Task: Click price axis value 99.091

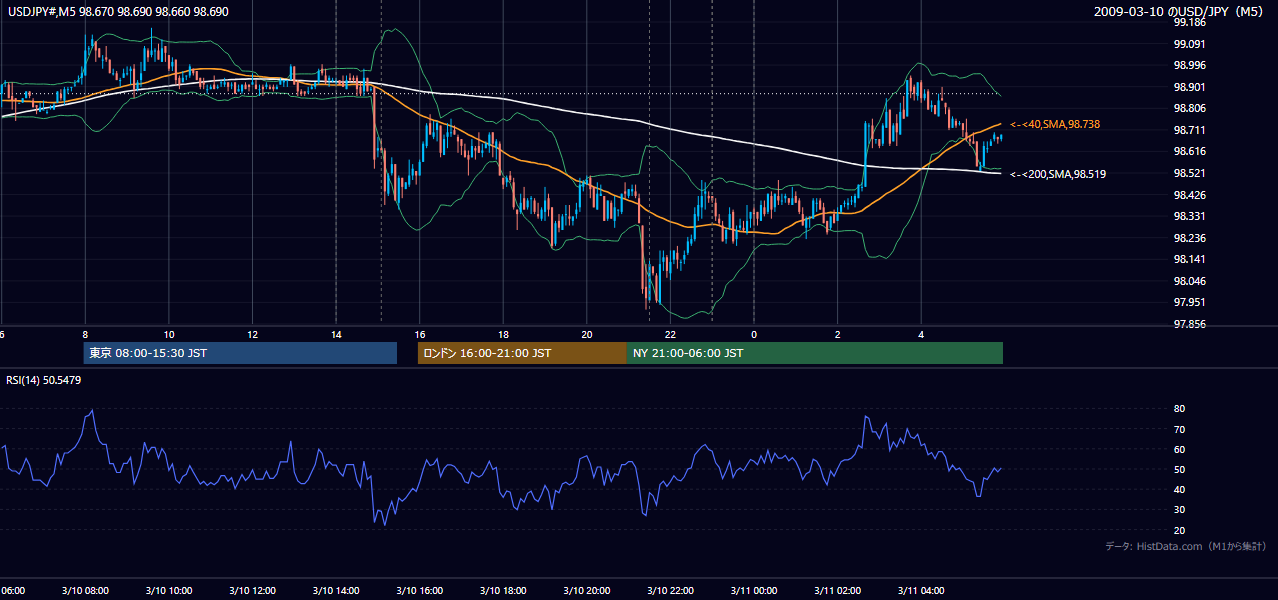Action: coord(1190,44)
